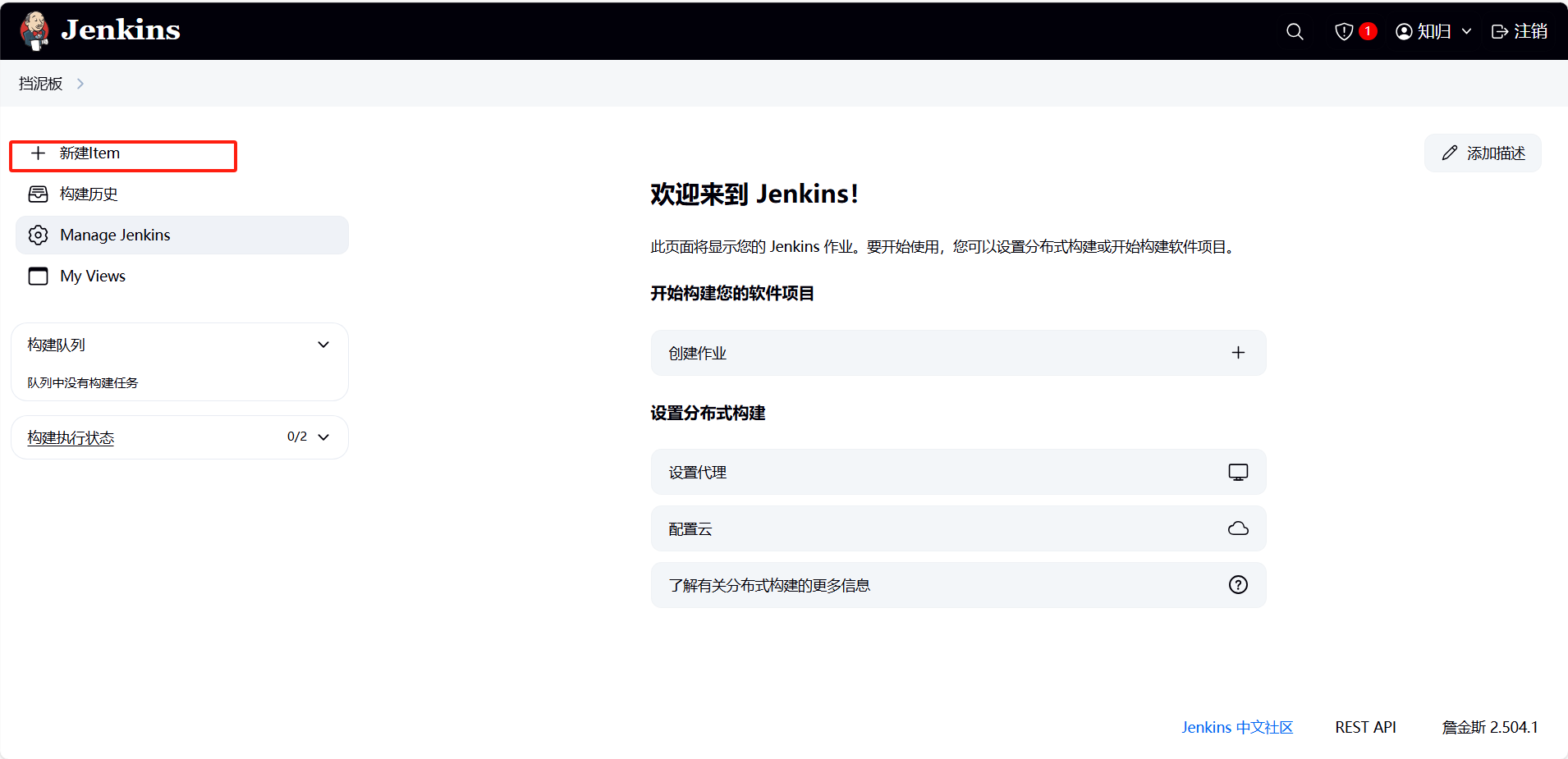
Task: Click the plus icon in 创建作业 row
Action: [x=1238, y=353]
